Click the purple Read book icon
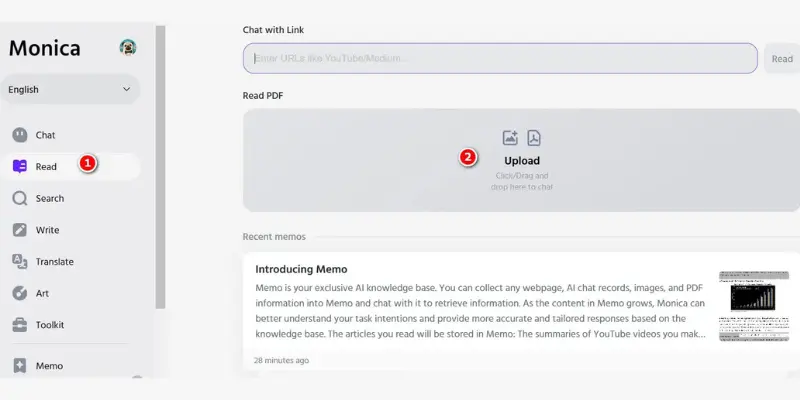Viewport: 800px width, 400px height. (19, 166)
